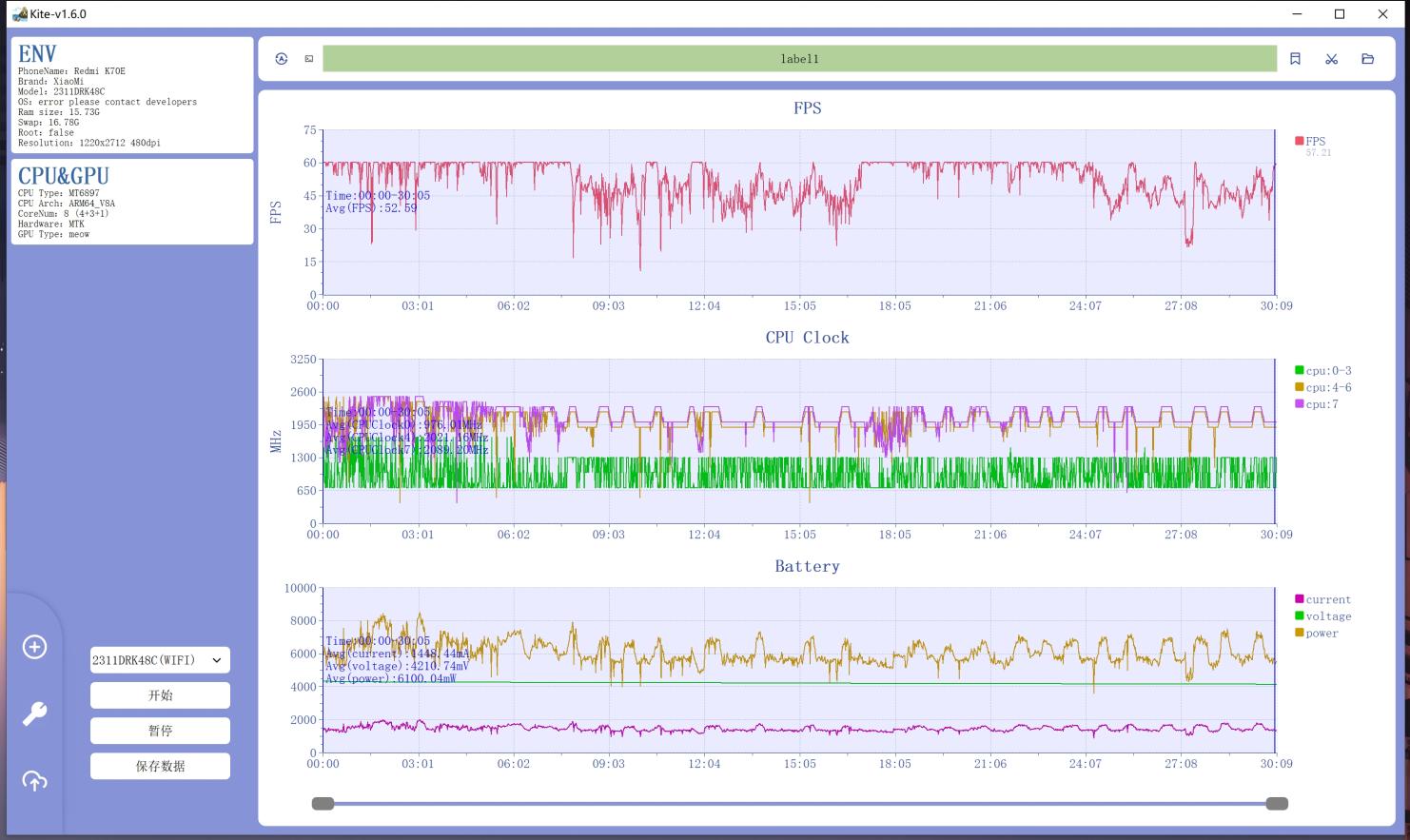The image size is (1410, 840).
Task: Click the 保存数据 save data button
Action: (160, 766)
